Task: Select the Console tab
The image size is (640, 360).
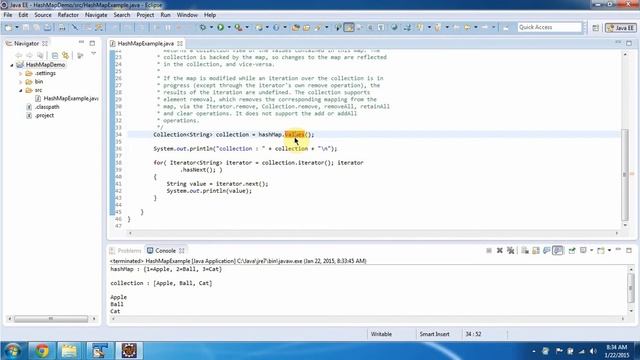Action: (165, 251)
